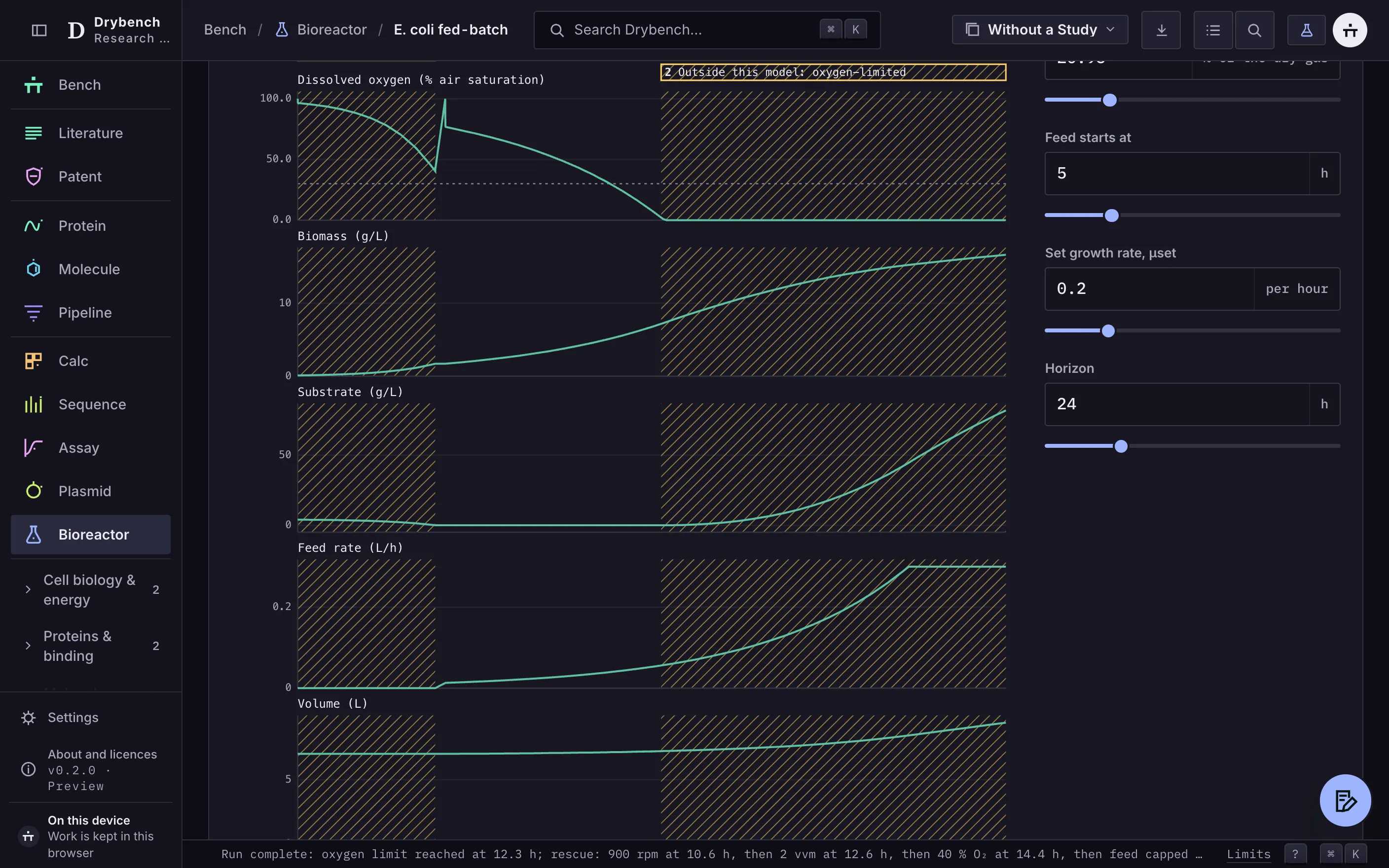Viewport: 1389px width, 868px height.
Task: Click the magnifier search icon in toolbar
Action: [x=1255, y=30]
